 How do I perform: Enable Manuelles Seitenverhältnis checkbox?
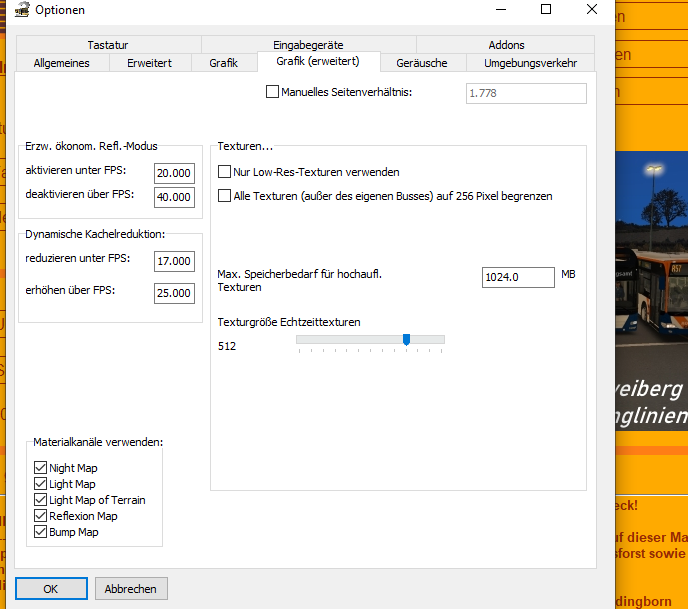(x=273, y=92)
